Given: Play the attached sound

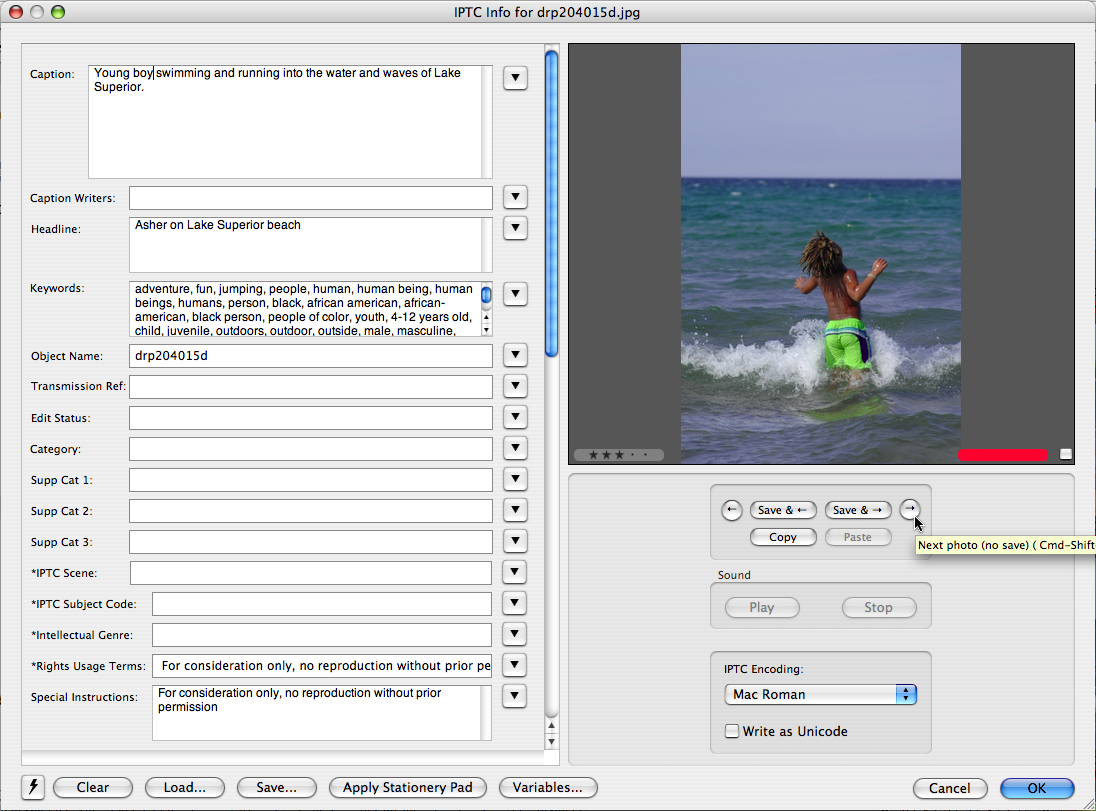Looking at the screenshot, I should coord(761,607).
